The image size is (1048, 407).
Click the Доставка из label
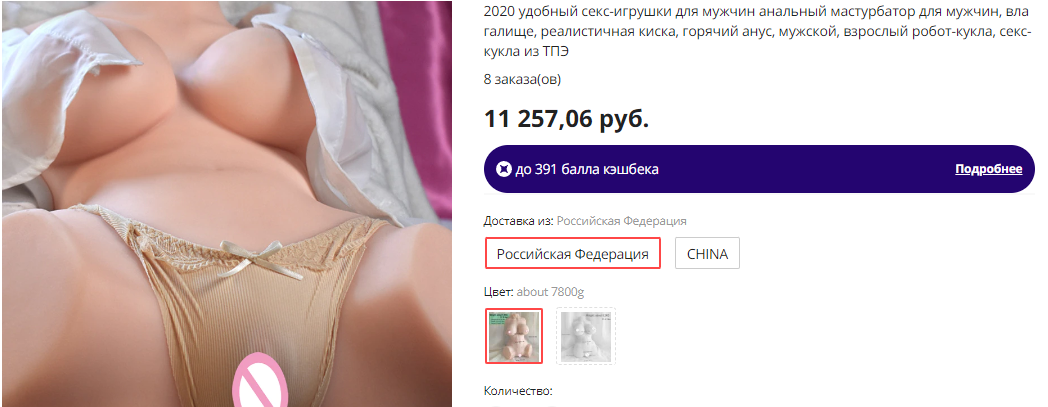tap(519, 221)
